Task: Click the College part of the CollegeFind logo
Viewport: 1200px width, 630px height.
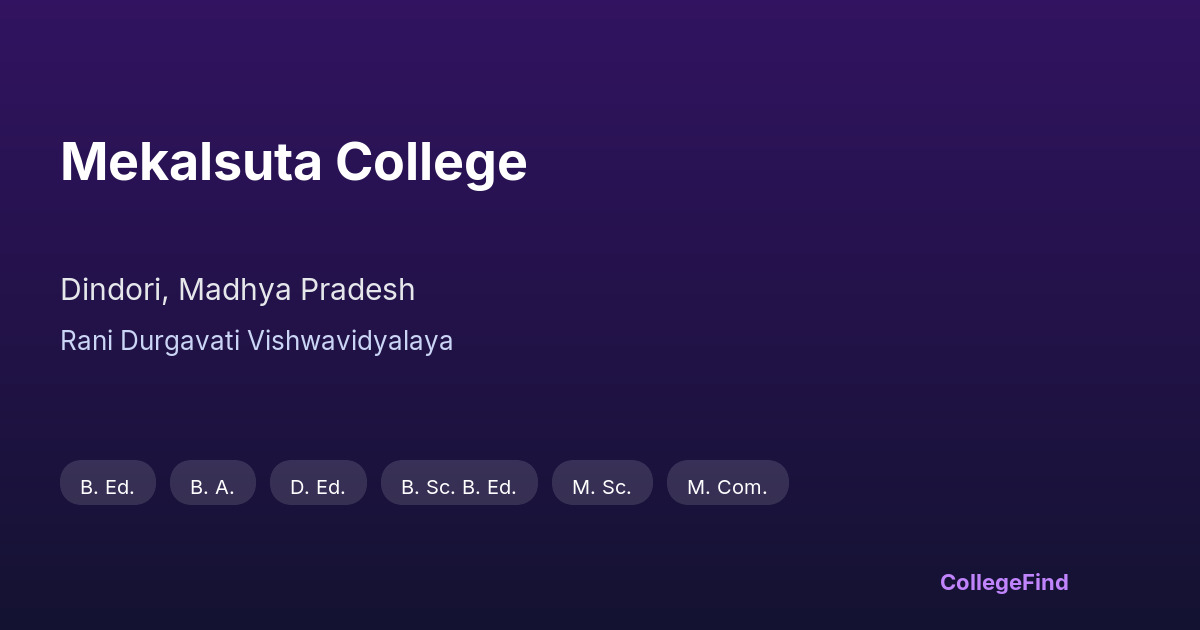Action: point(979,582)
